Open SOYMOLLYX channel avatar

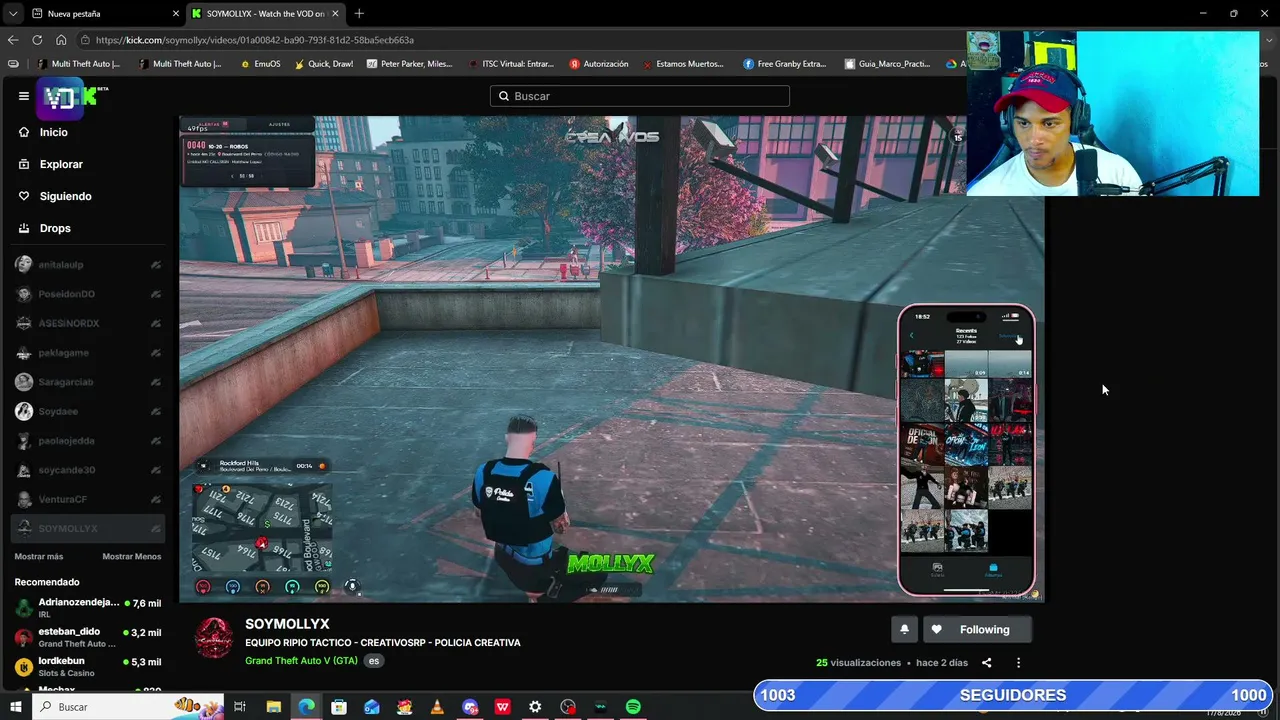tap(213, 638)
